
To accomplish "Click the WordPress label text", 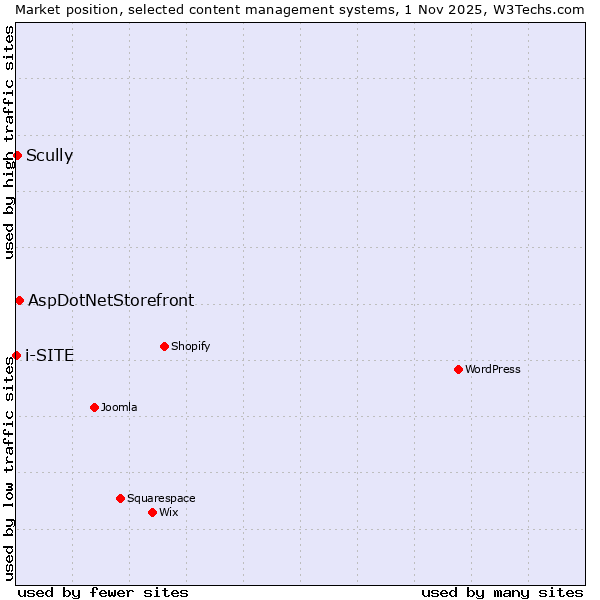I will click(493, 369).
